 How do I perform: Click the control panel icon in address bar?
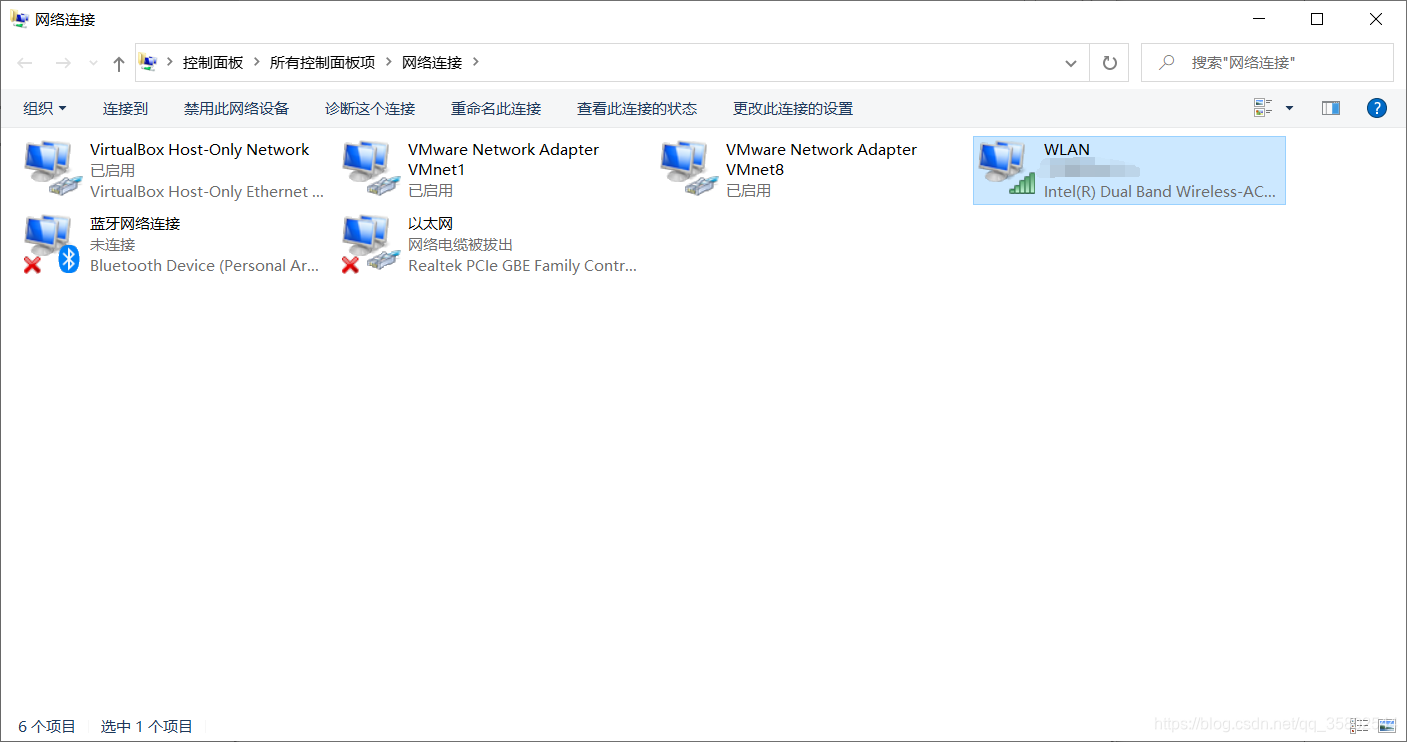point(149,62)
